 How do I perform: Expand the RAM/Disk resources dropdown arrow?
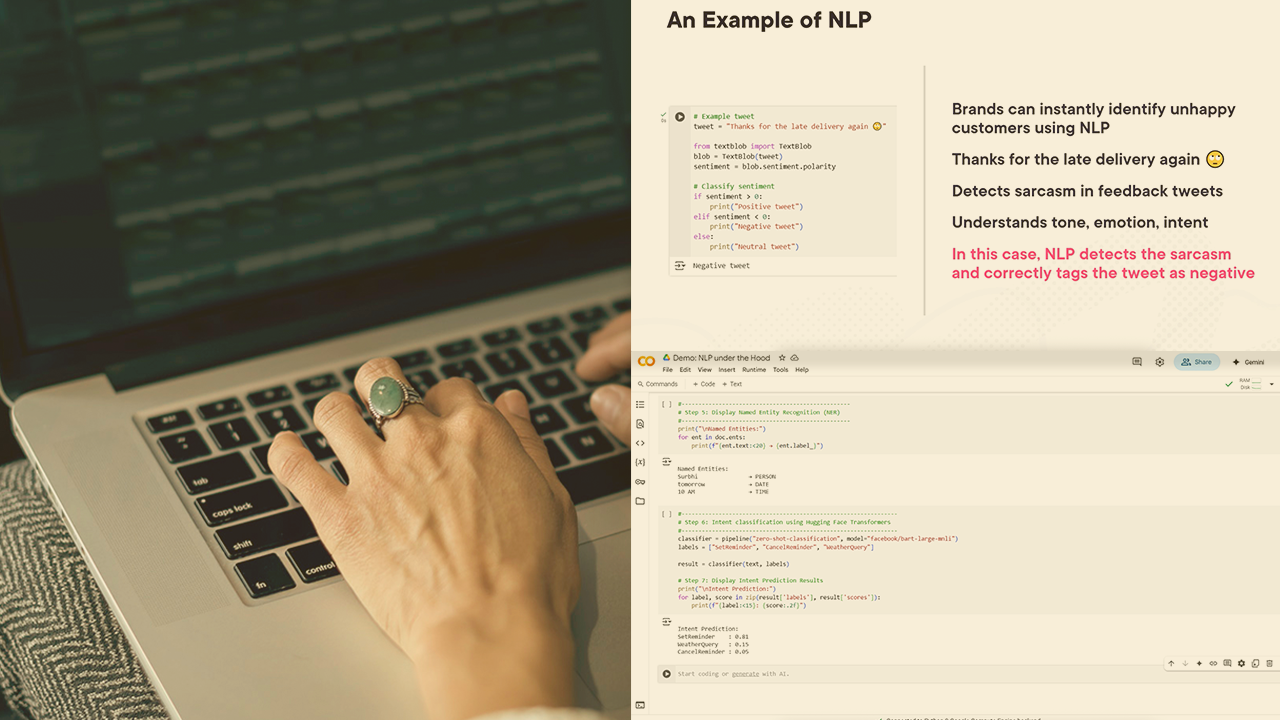point(1272,384)
